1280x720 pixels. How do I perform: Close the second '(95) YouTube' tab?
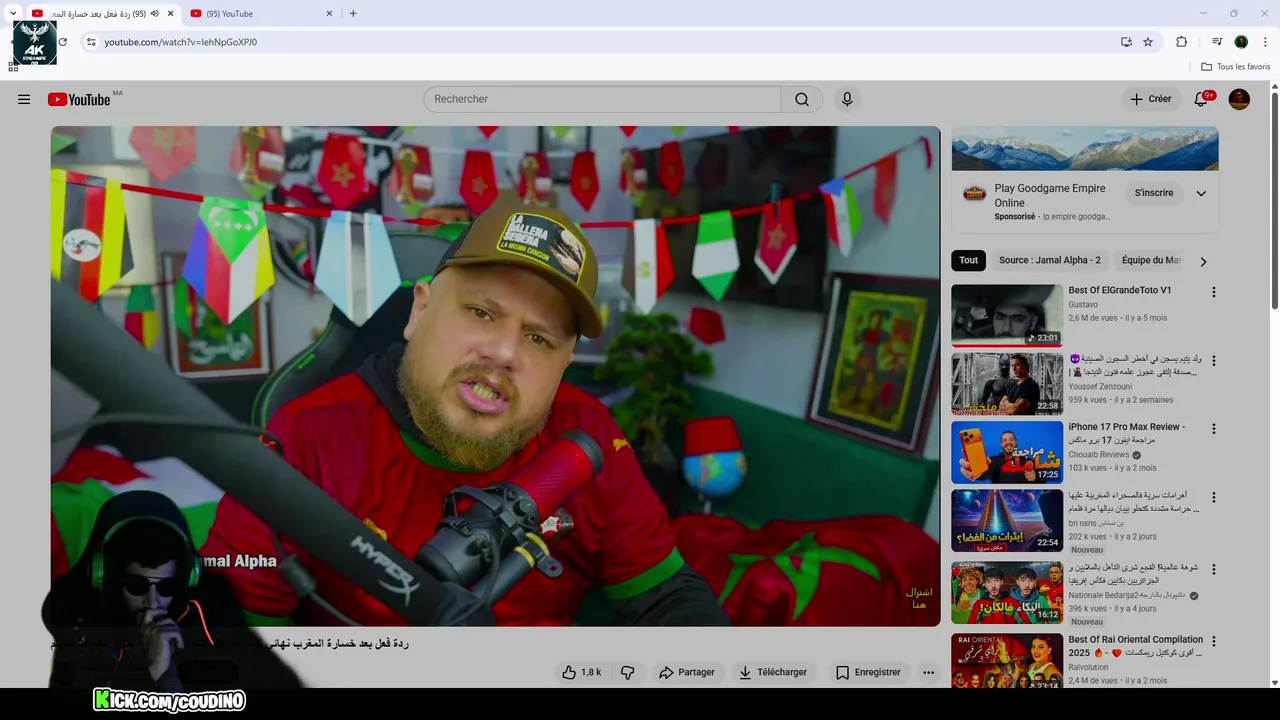tap(329, 14)
